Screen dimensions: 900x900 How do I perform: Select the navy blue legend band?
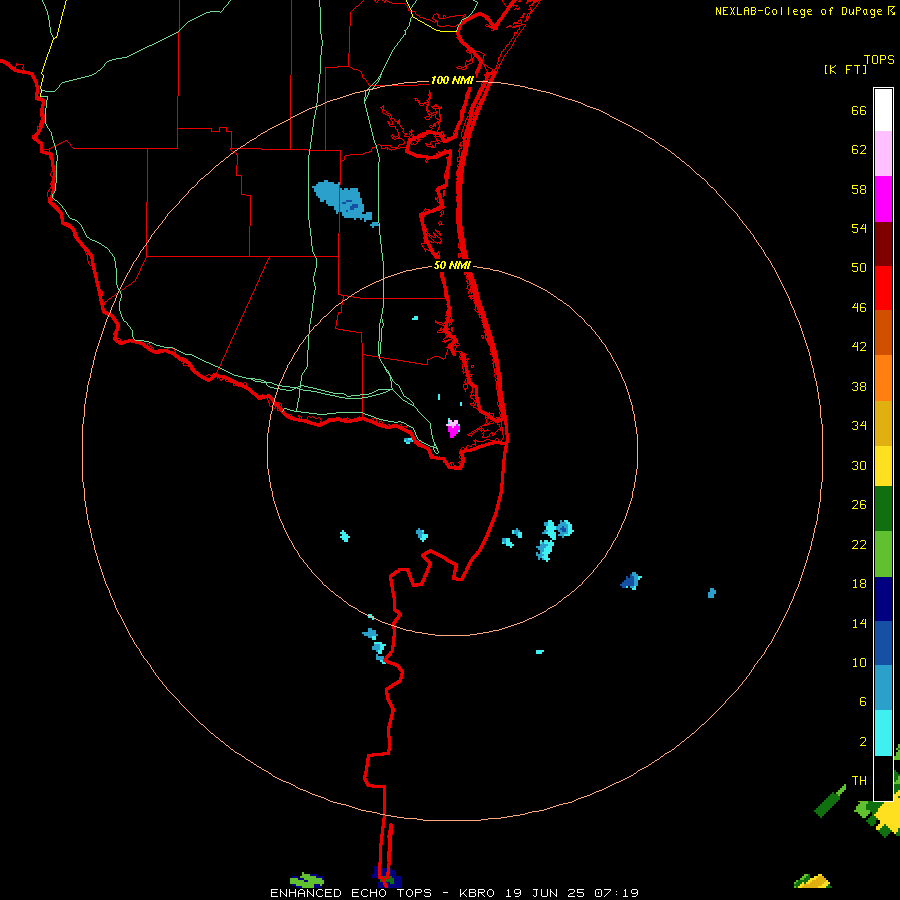click(x=883, y=599)
